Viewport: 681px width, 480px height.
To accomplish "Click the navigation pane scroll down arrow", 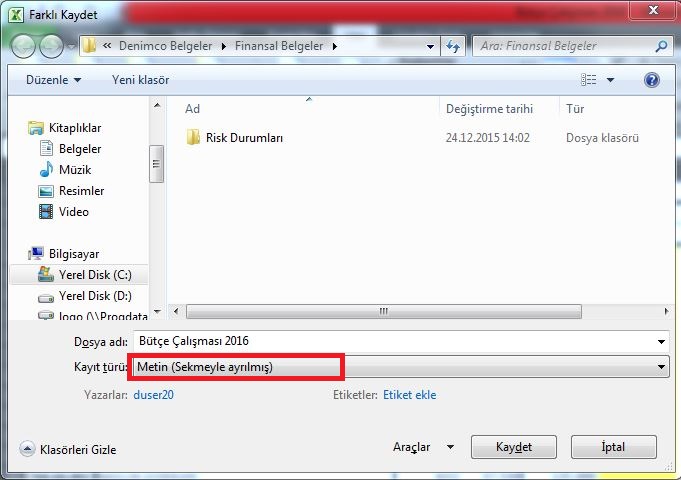I will pos(157,311).
